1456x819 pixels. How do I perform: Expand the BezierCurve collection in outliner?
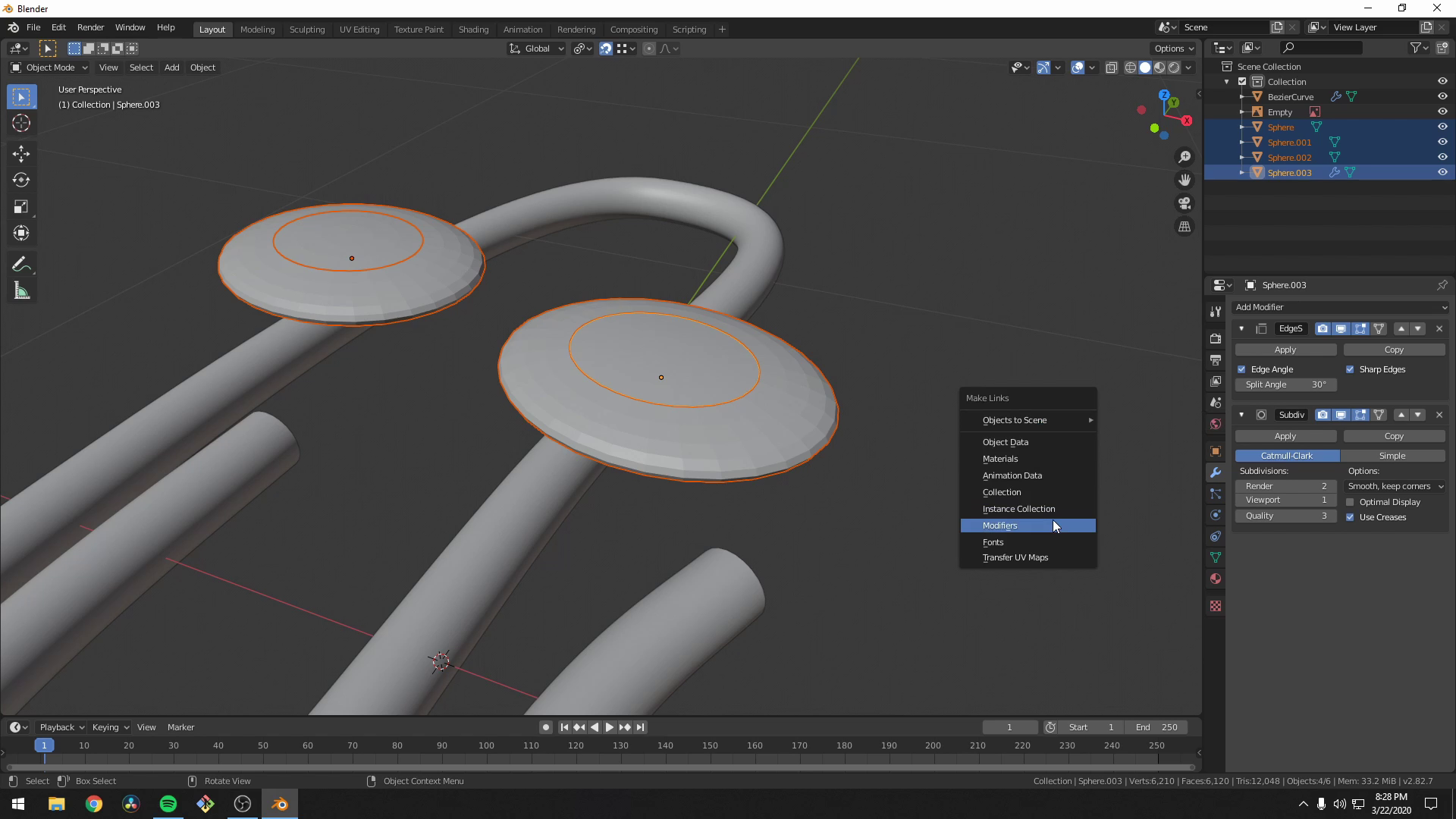1242,96
